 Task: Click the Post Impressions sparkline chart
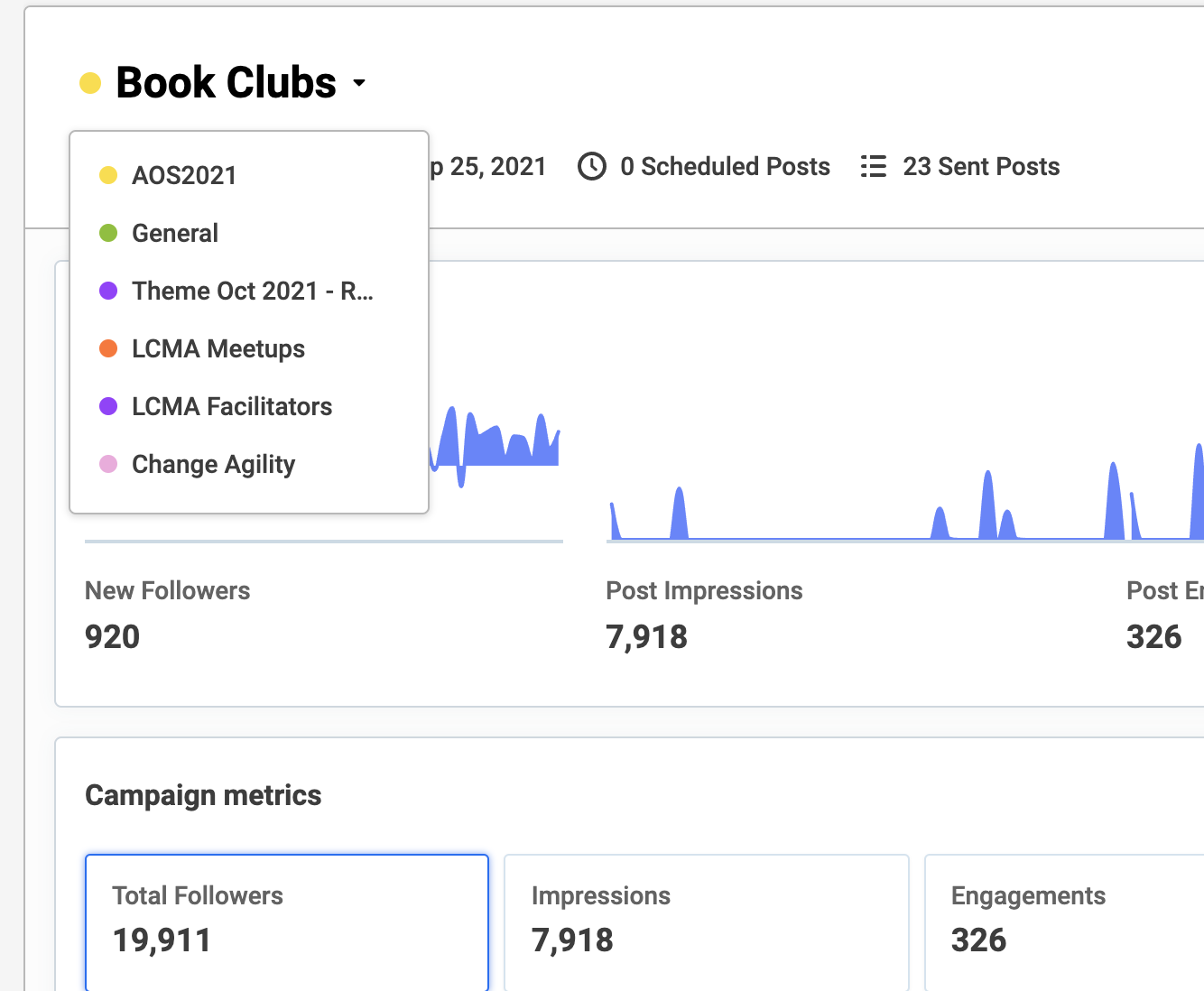905,492
